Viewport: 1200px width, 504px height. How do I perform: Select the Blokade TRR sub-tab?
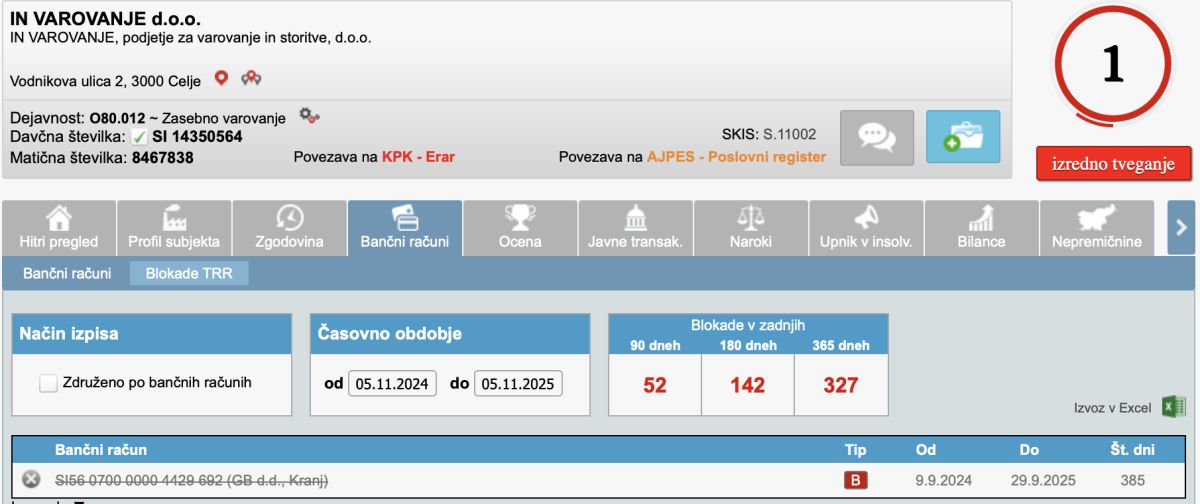click(x=189, y=273)
